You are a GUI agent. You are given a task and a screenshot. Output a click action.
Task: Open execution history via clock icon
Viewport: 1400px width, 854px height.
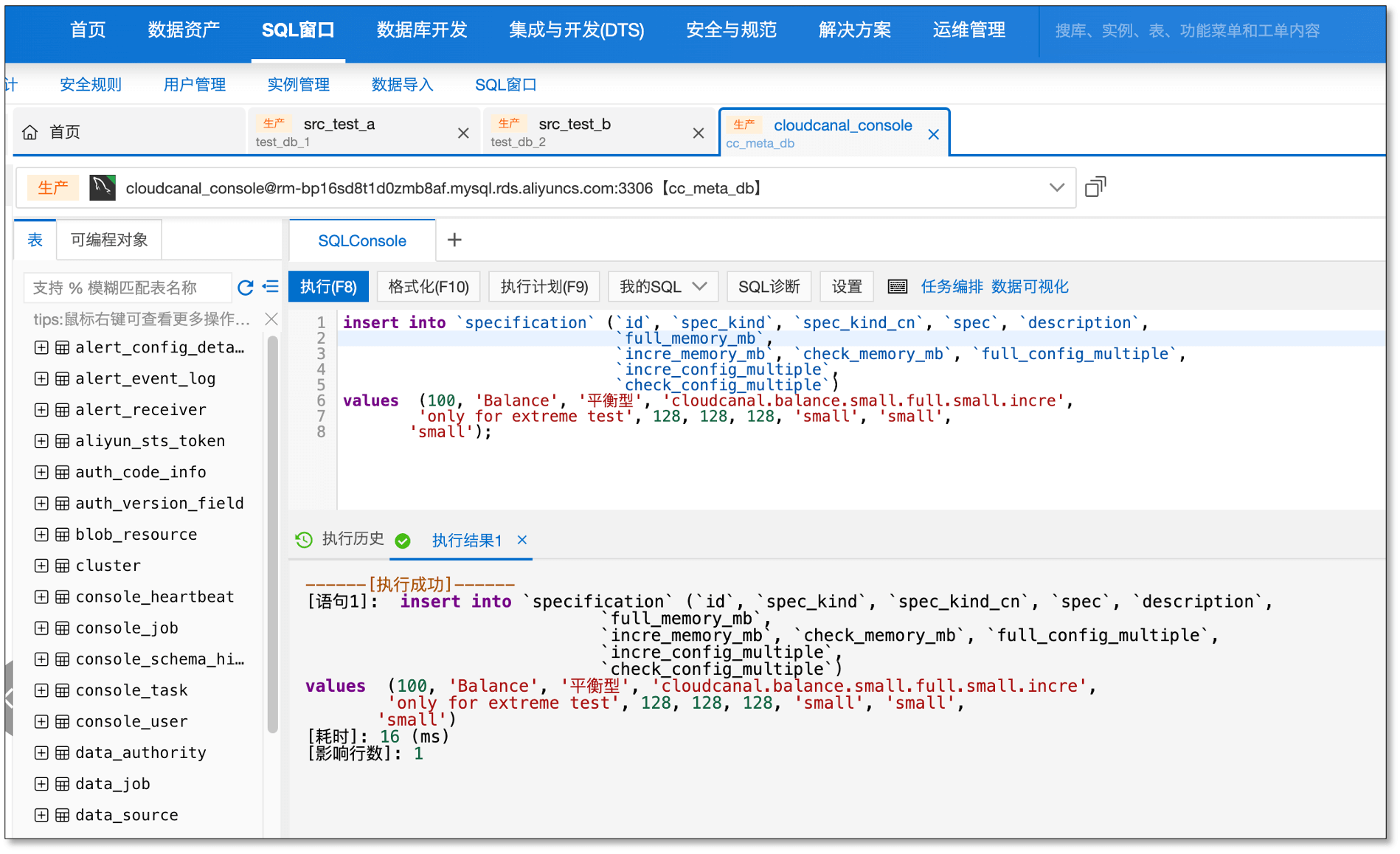click(x=304, y=540)
